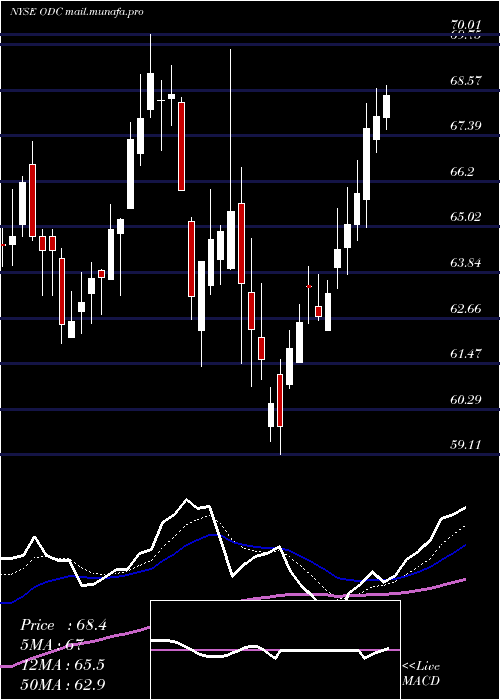This screenshot has width=500, height=700.
Task: Click the '50MA : 62.9' readout
Action: 63,684
